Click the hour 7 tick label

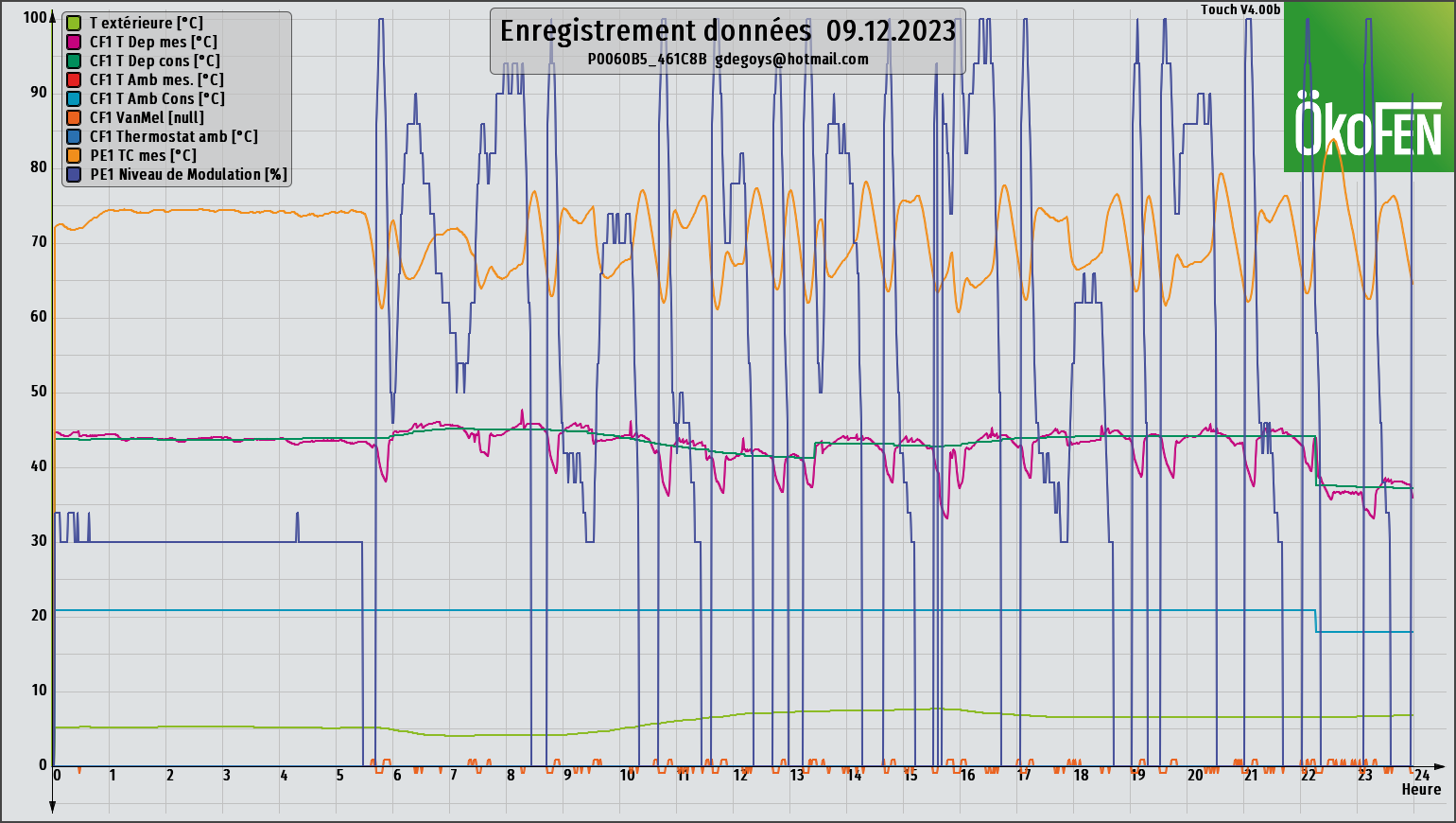coord(454,775)
